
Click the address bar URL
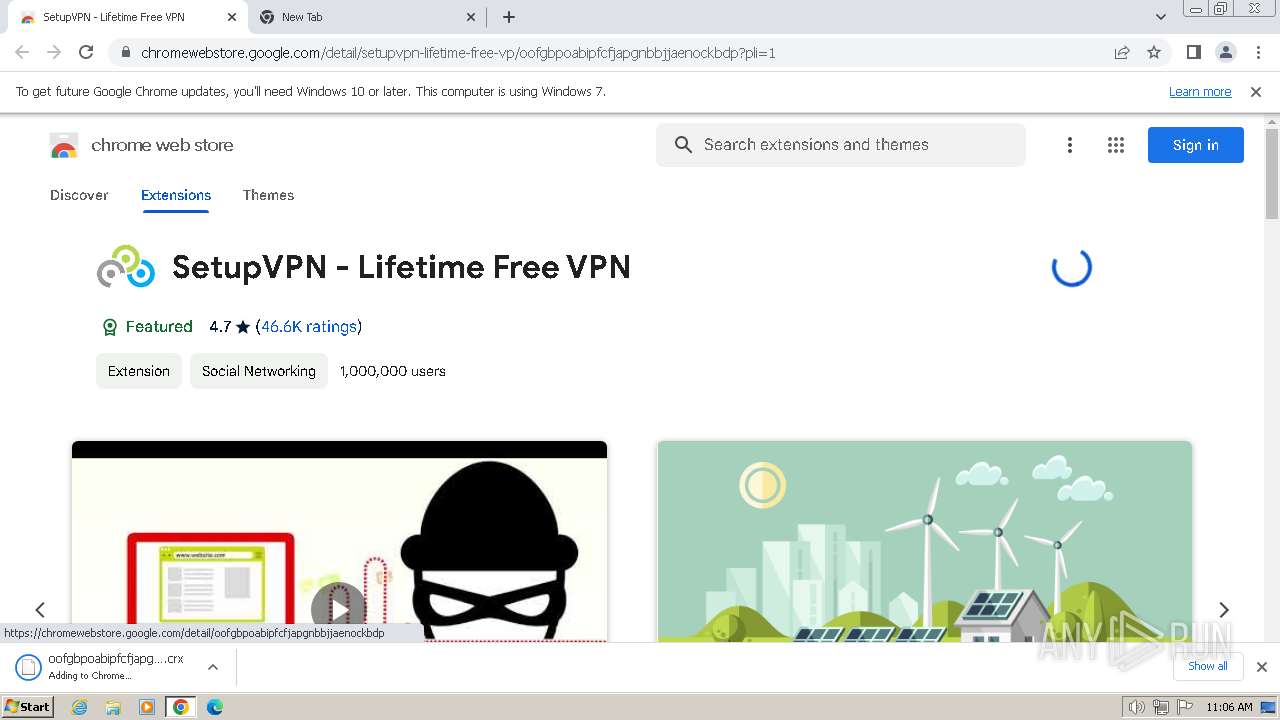coord(458,53)
